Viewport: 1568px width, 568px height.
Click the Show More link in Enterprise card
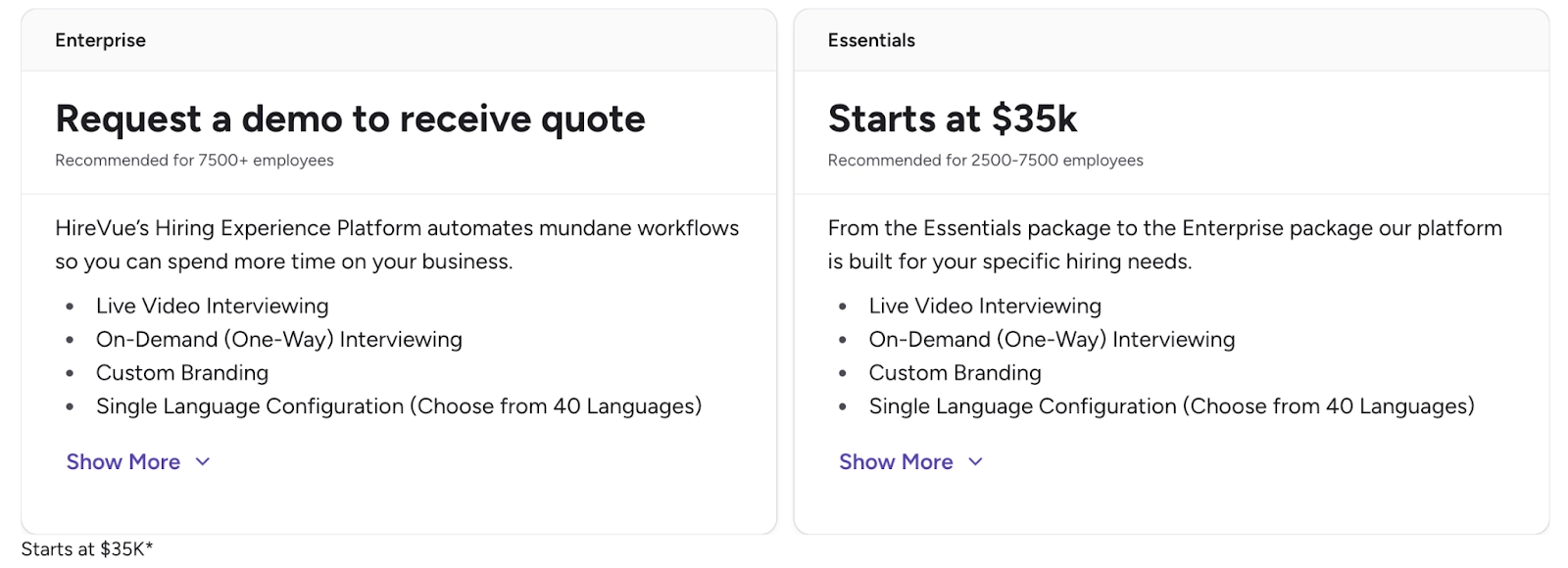click(122, 461)
